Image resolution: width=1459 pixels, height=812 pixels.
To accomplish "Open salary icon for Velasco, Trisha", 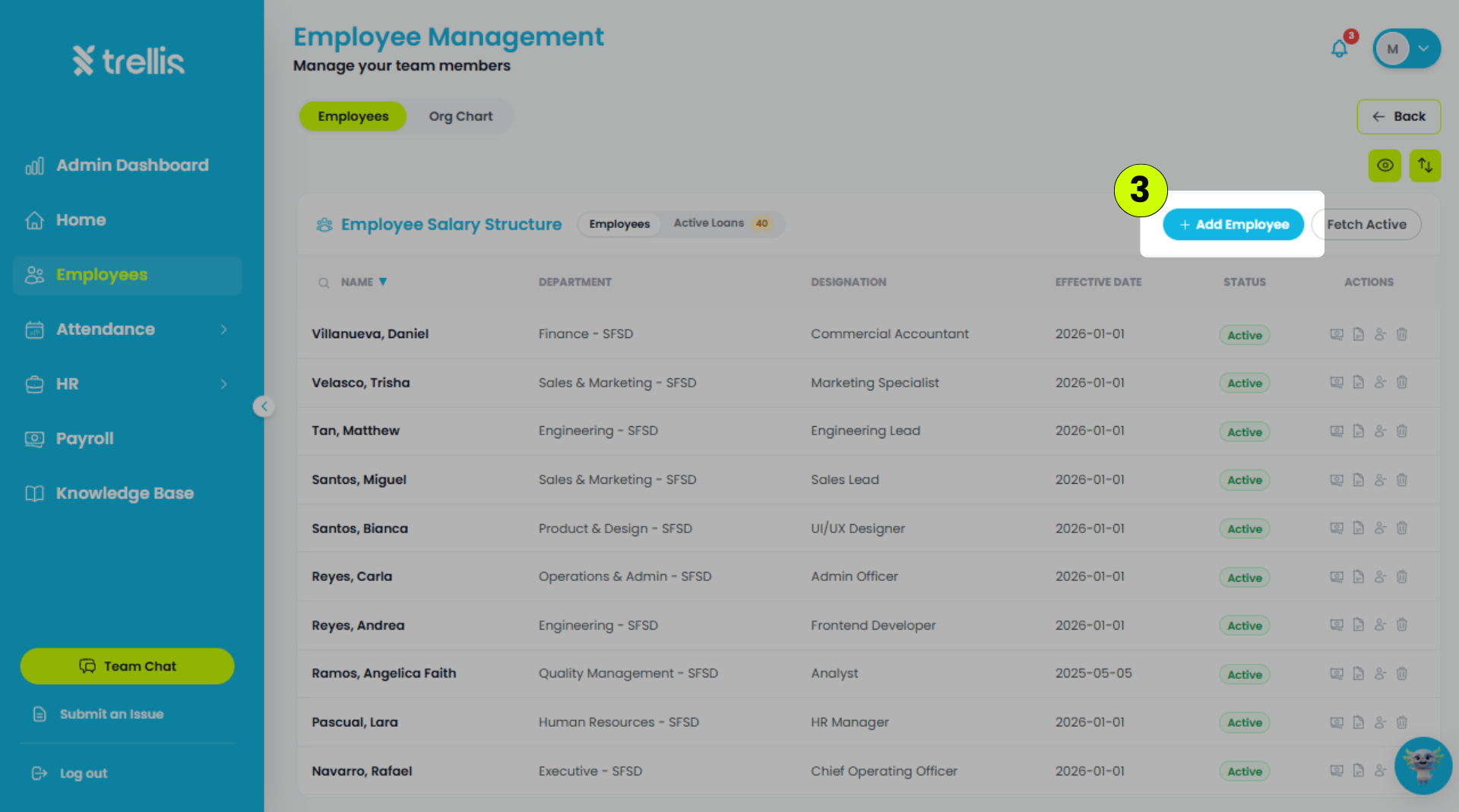I will tap(1337, 382).
